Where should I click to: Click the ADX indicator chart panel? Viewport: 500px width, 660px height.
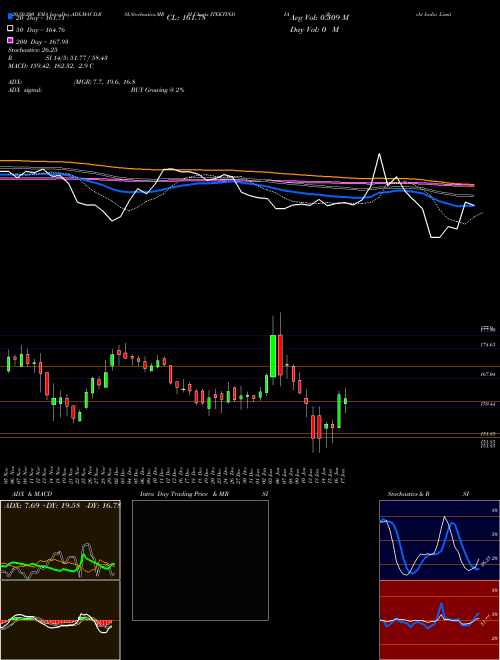tap(60, 540)
